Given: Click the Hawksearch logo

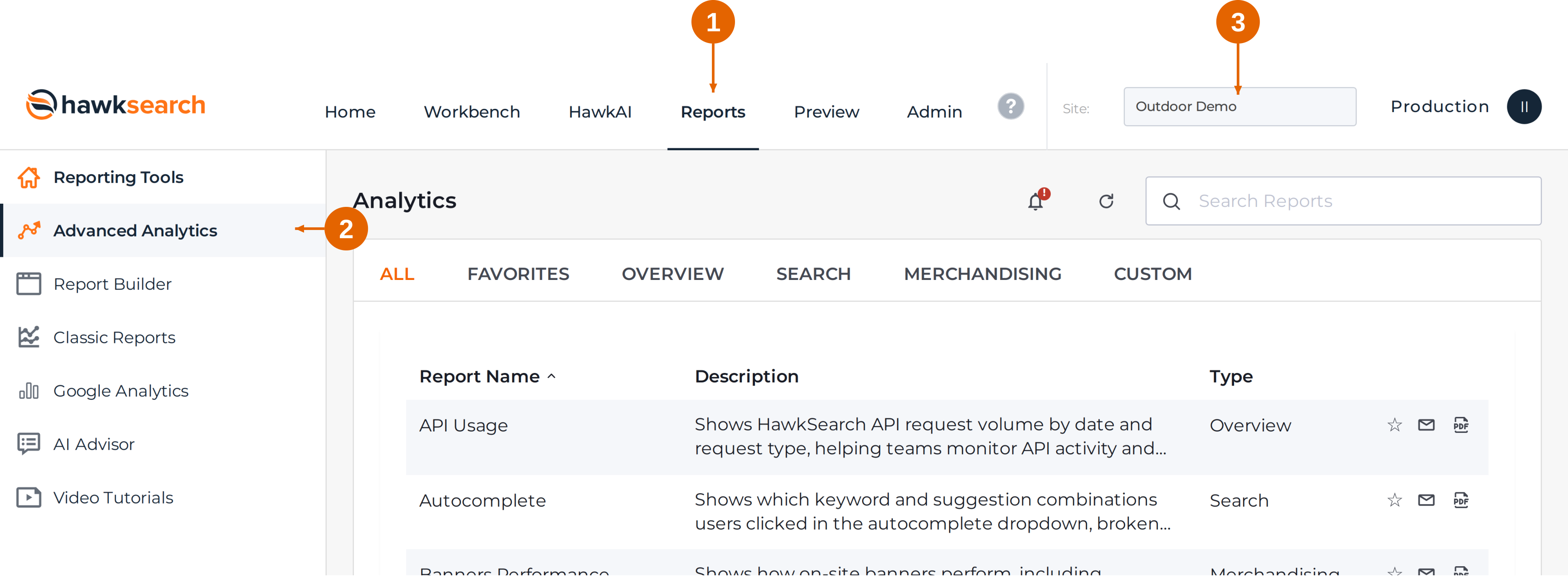Looking at the screenshot, I should [x=116, y=105].
